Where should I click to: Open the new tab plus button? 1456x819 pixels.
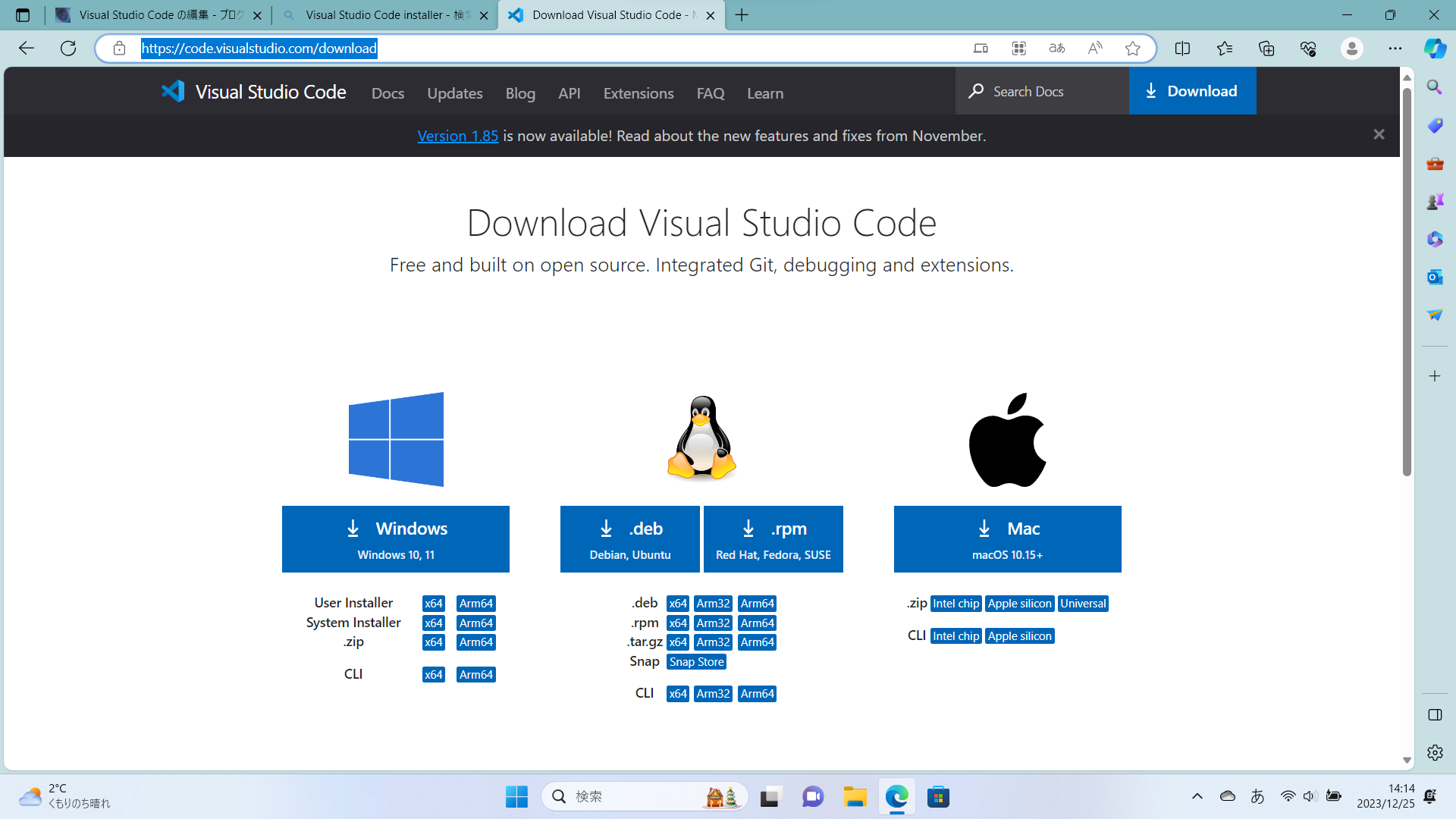click(x=742, y=15)
